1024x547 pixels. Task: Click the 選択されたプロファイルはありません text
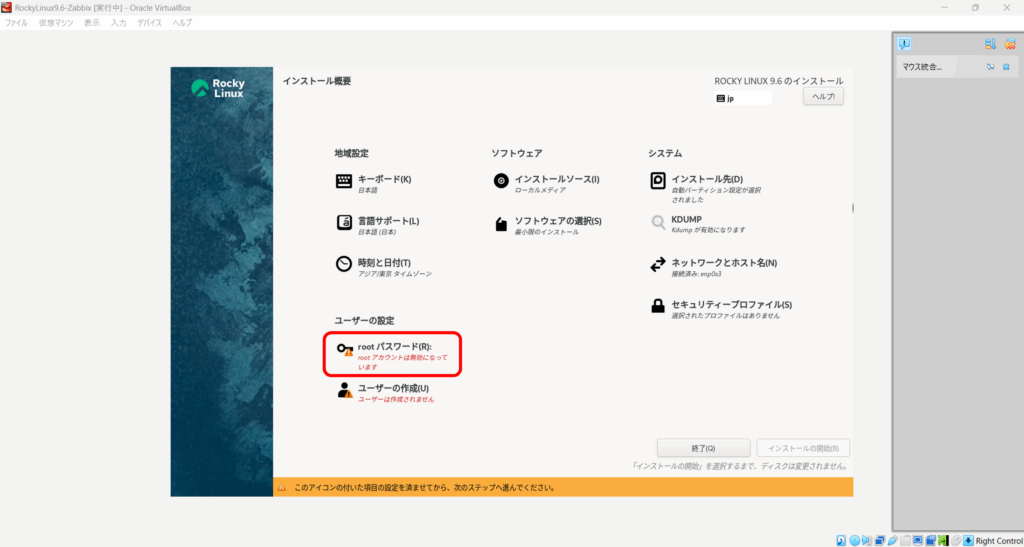tap(726, 315)
